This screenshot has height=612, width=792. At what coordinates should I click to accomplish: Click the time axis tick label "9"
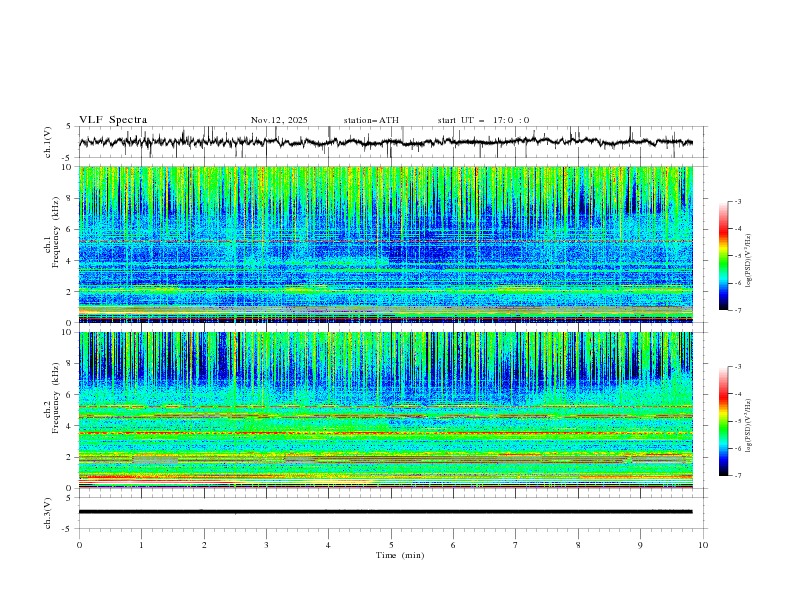(640, 545)
